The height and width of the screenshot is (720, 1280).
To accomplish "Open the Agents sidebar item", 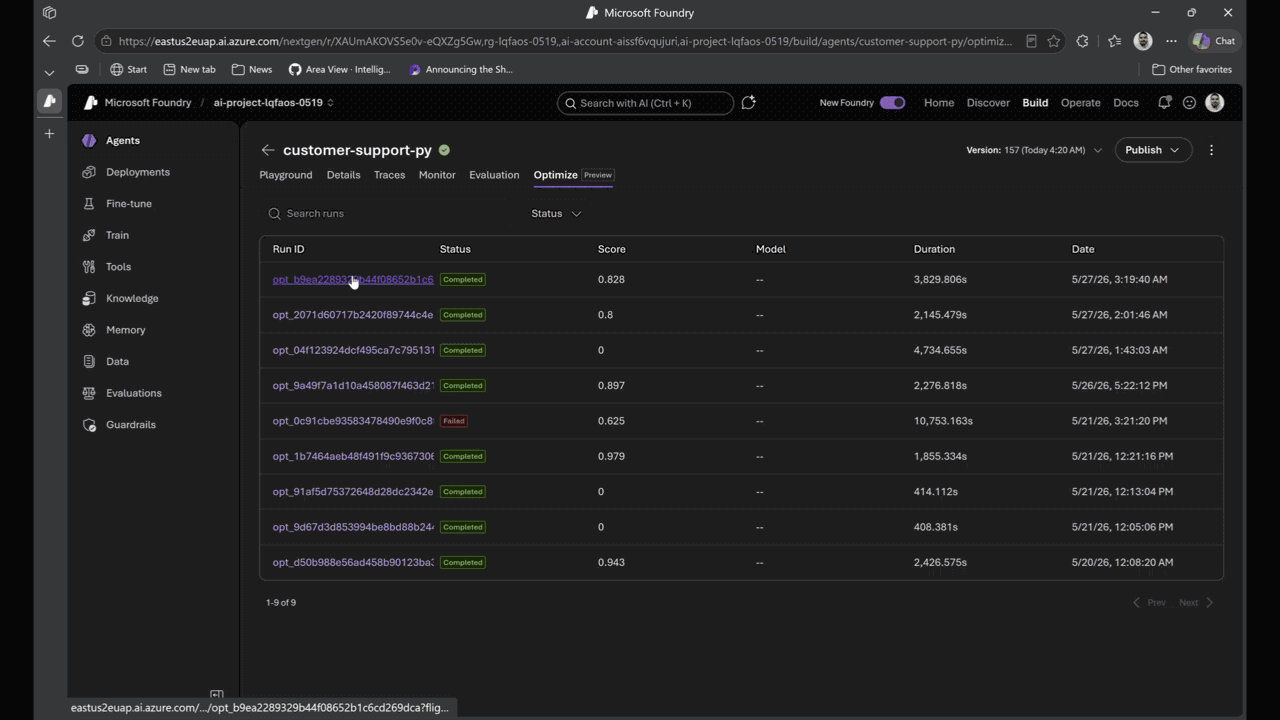I will point(122,141).
